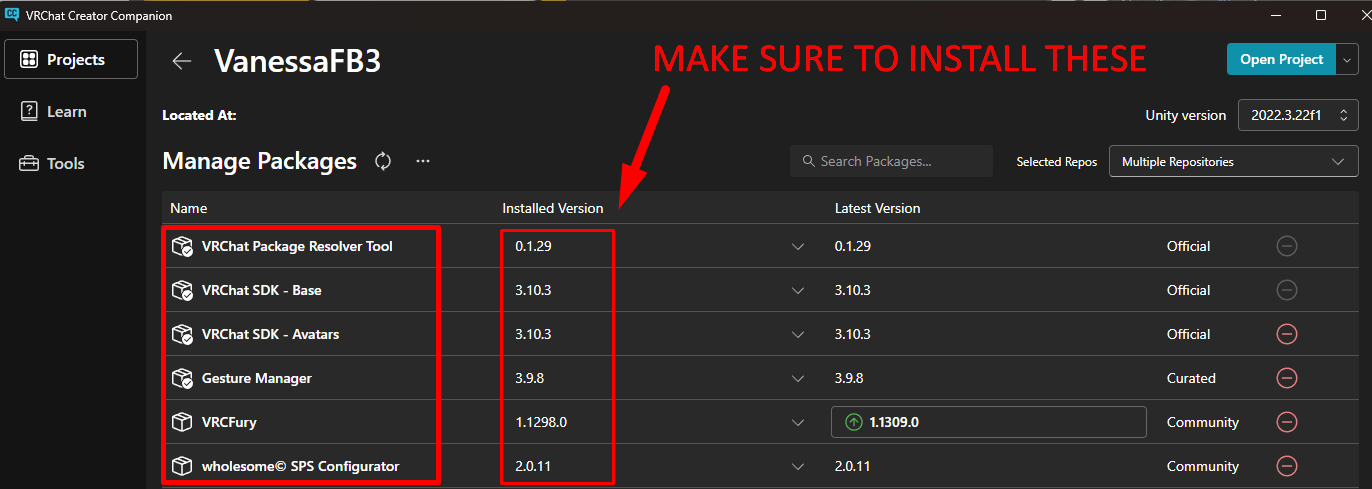
Task: Click the Located At label
Action: (199, 115)
